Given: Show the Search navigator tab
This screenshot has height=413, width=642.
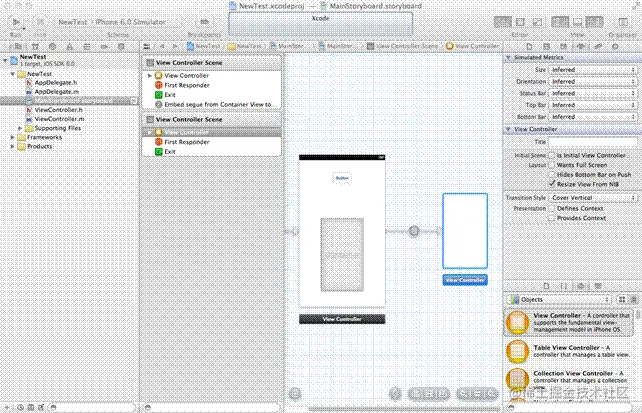Looking at the screenshot, I should point(52,47).
